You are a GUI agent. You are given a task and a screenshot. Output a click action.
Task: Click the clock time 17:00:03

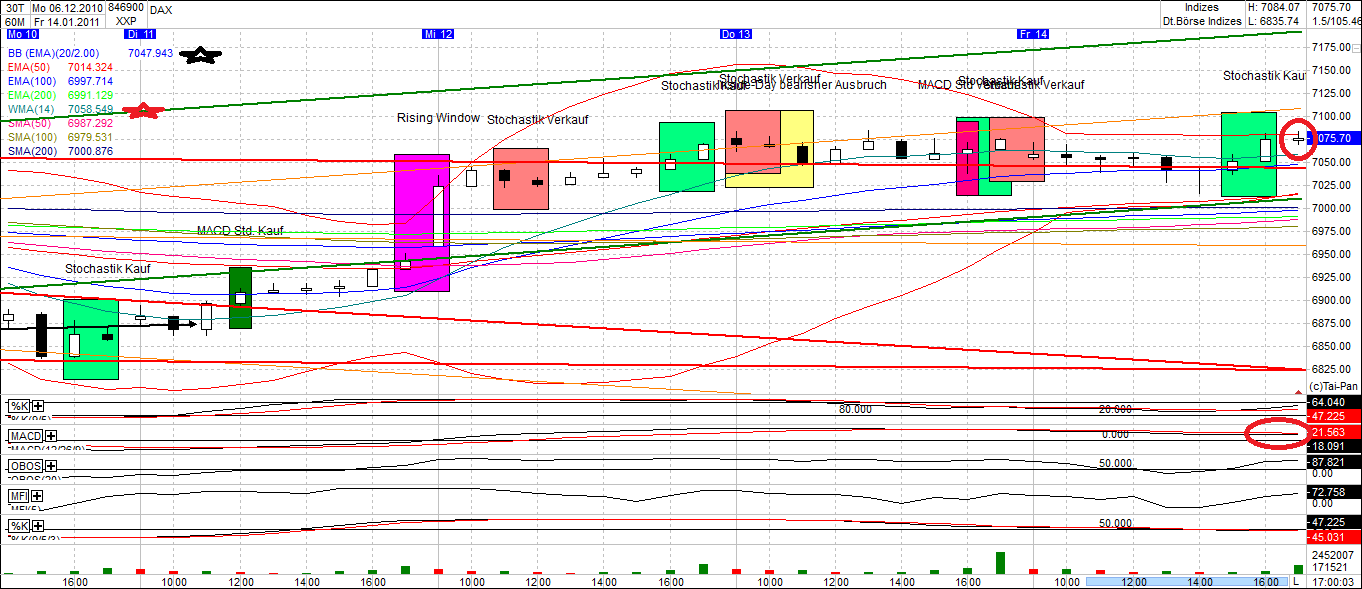coord(1333,581)
